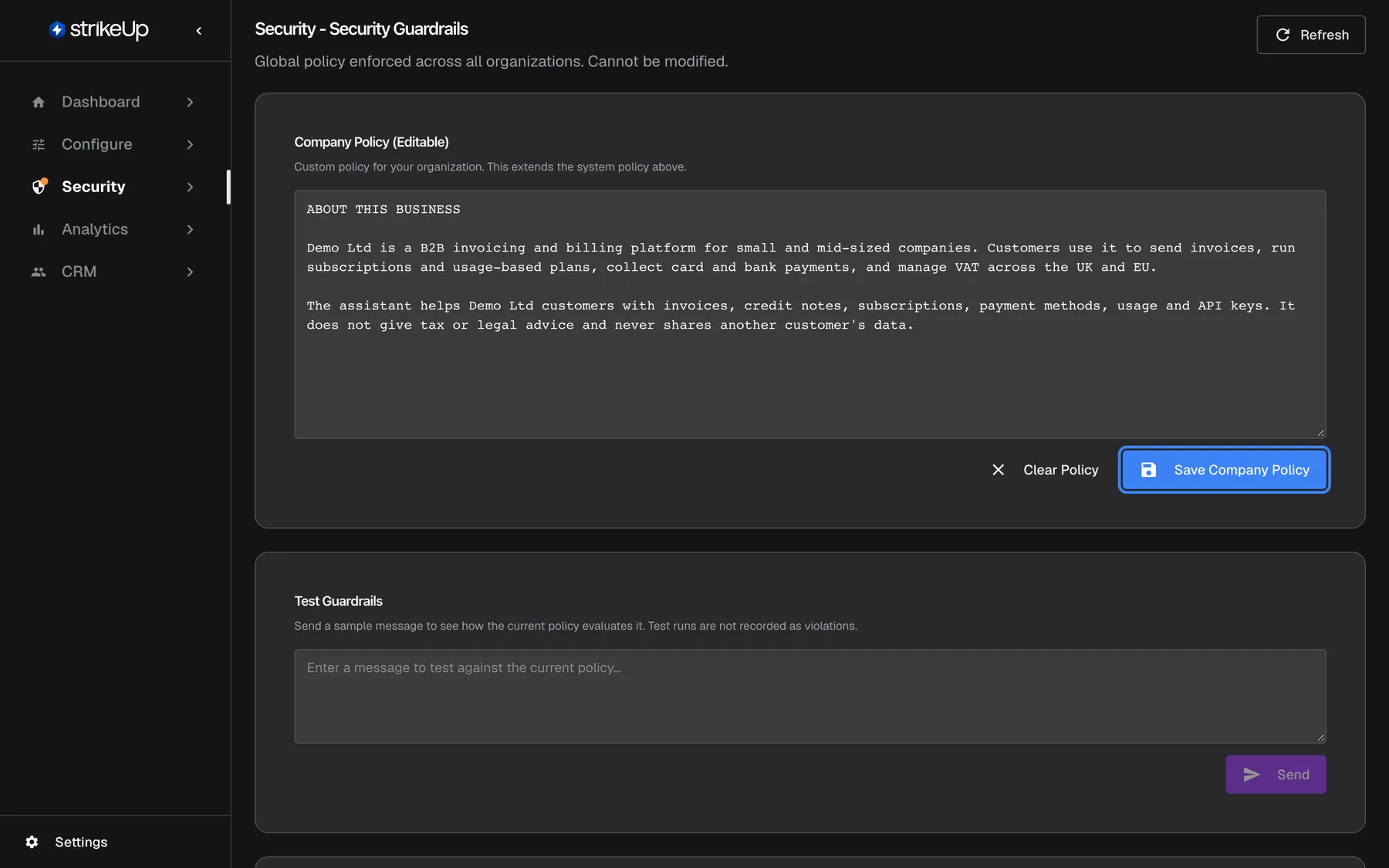The image size is (1389, 868).
Task: Click the 'Custom policy for your organization' description
Action: pyautogui.click(x=490, y=167)
